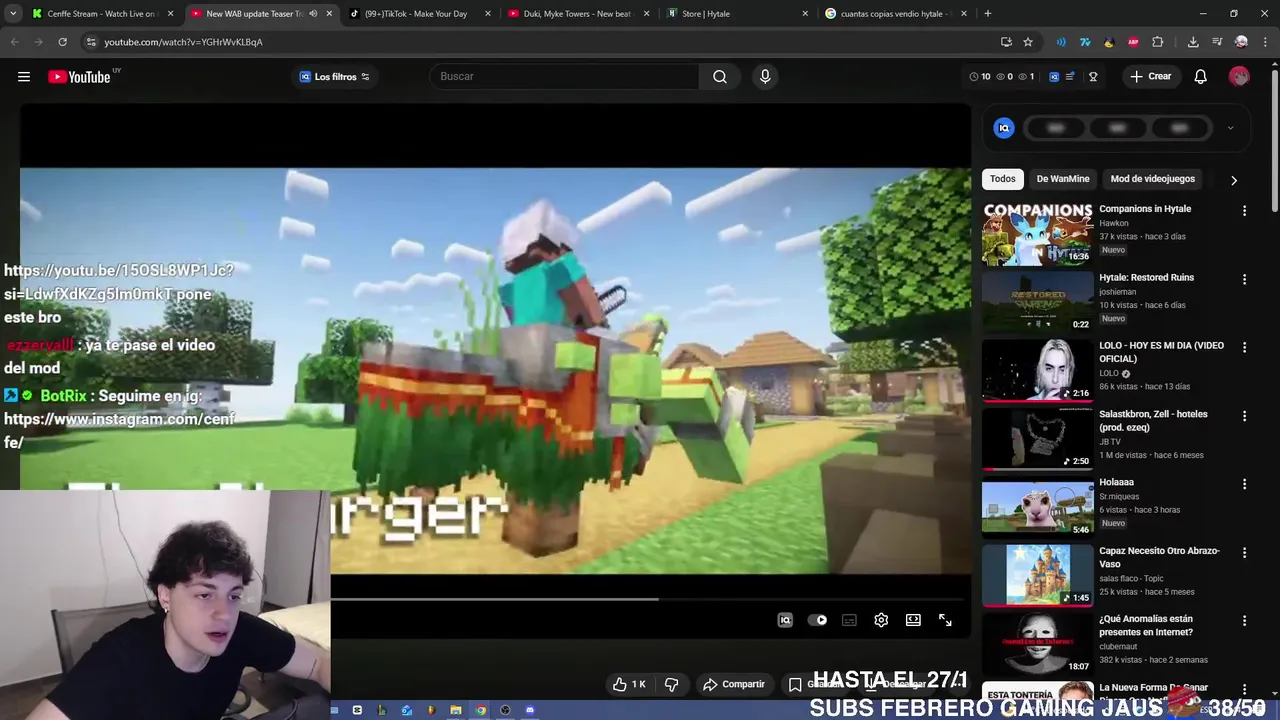Viewport: 1280px width, 720px height.
Task: Open the YouTube hamburger guide menu
Action: pos(24,77)
